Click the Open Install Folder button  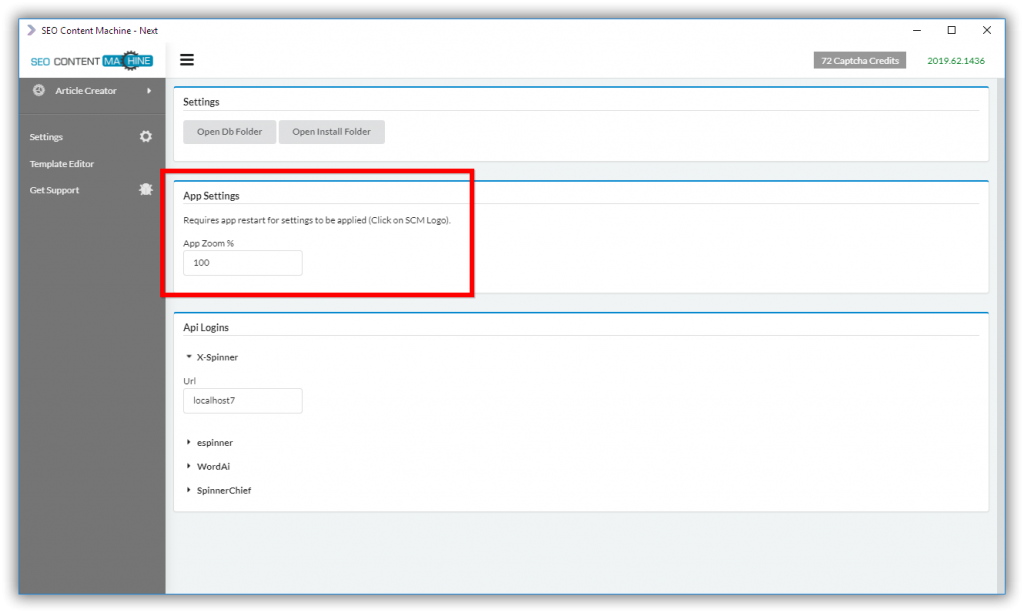(x=331, y=131)
